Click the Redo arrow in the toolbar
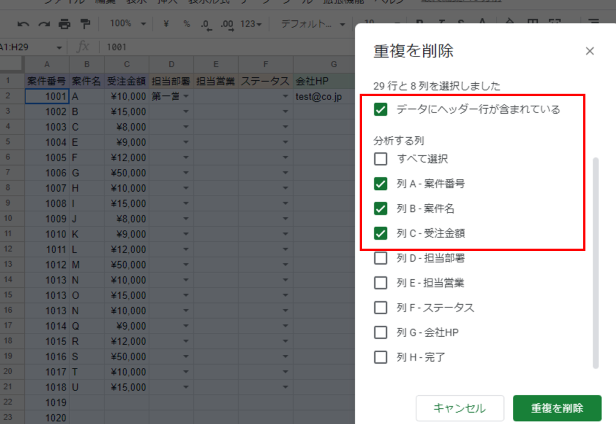This screenshot has width=616, height=424. (45, 23)
